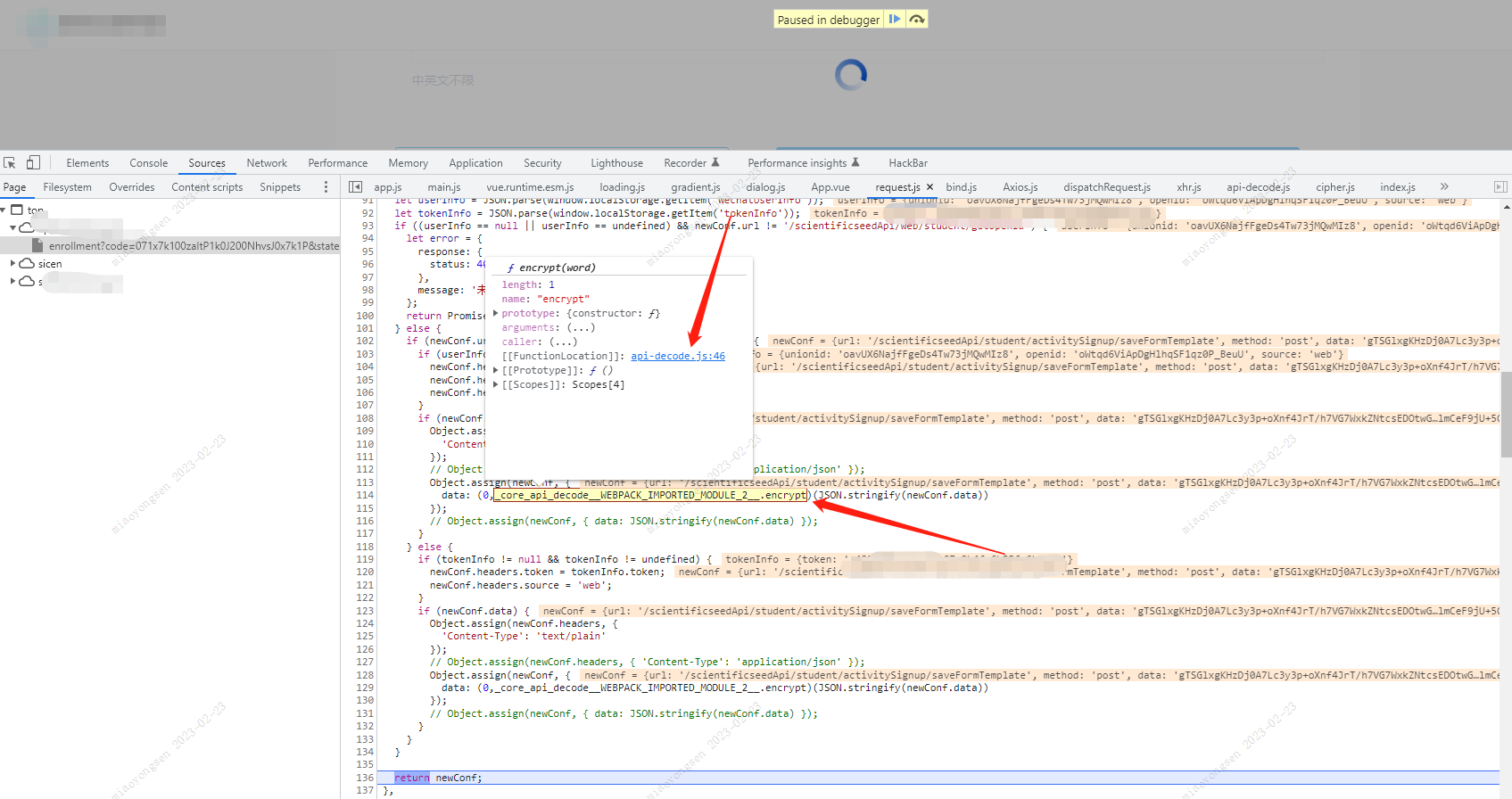Toggle the debugger sidebar panel
1512x799 pixels.
(x=1500, y=187)
